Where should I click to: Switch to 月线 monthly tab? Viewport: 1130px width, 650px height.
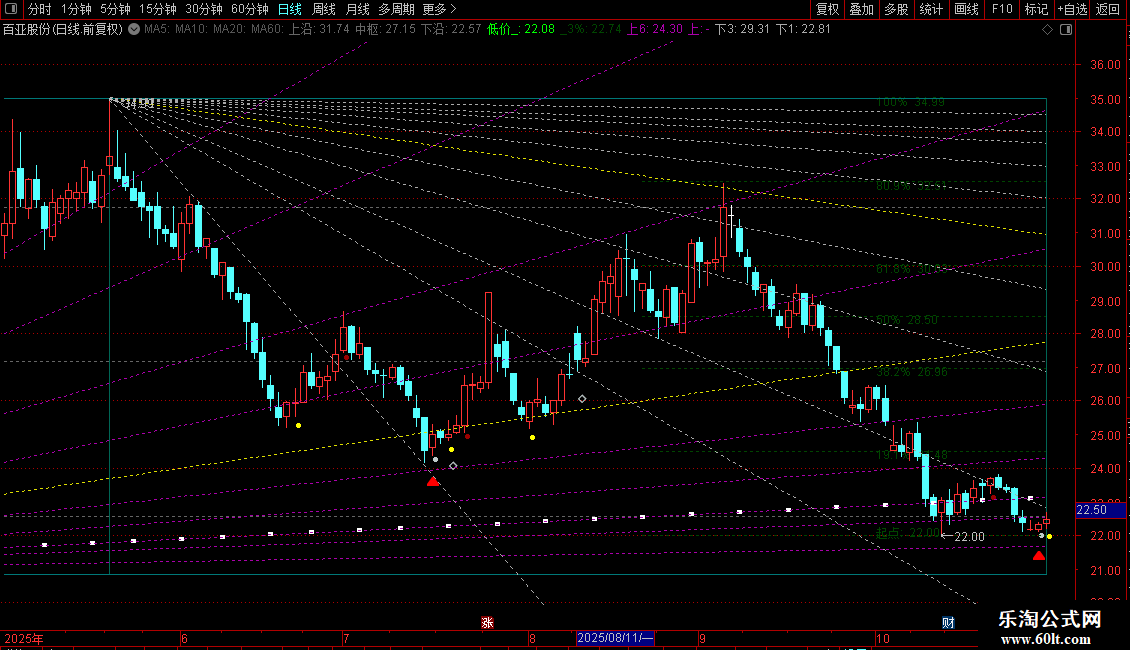pos(357,9)
